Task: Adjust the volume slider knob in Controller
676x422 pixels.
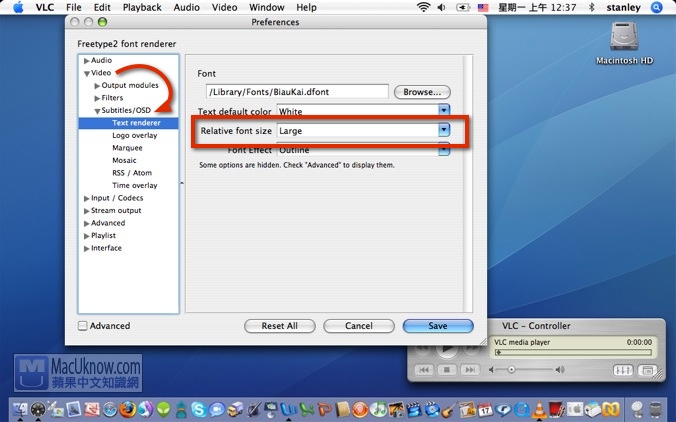Action: pyautogui.click(x=511, y=369)
